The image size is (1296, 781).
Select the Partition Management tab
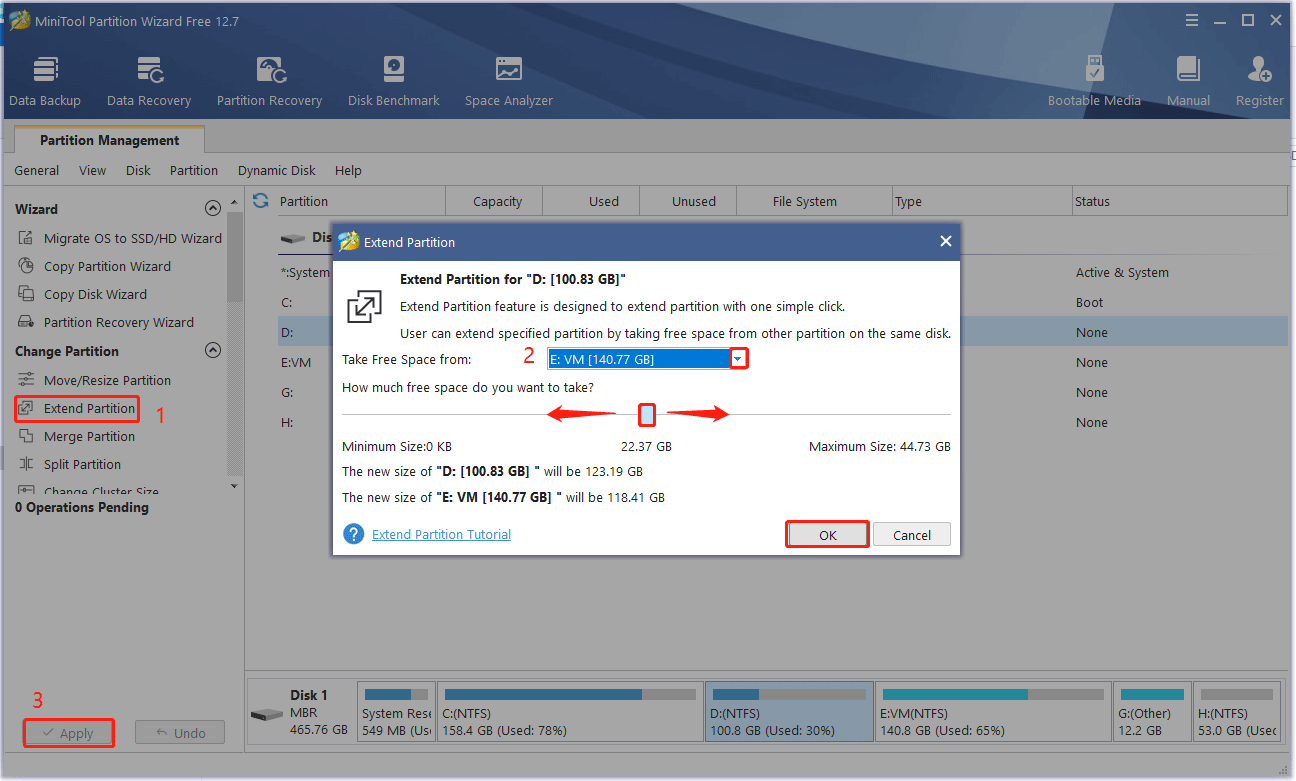pyautogui.click(x=110, y=140)
